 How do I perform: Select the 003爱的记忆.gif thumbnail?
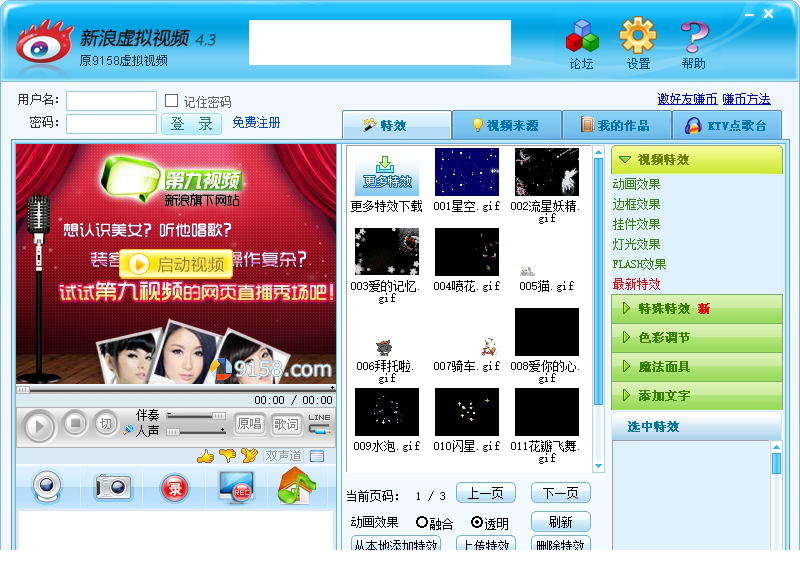point(387,252)
